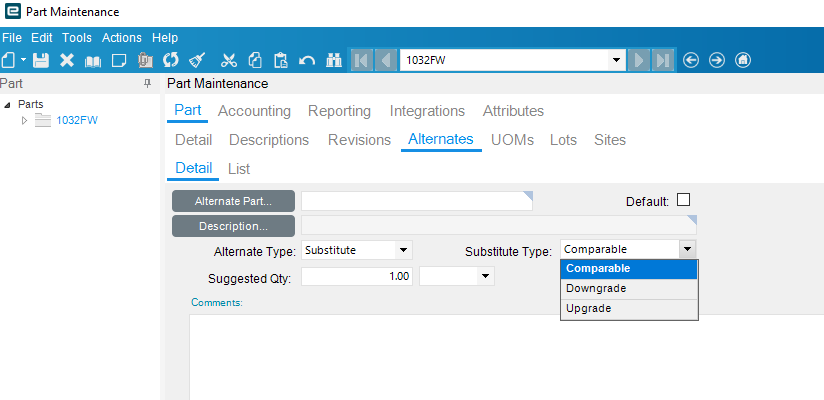Viewport: 824px width, 400px height.
Task: Choose Downgrade from Substitute Type list
Action: tap(596, 288)
